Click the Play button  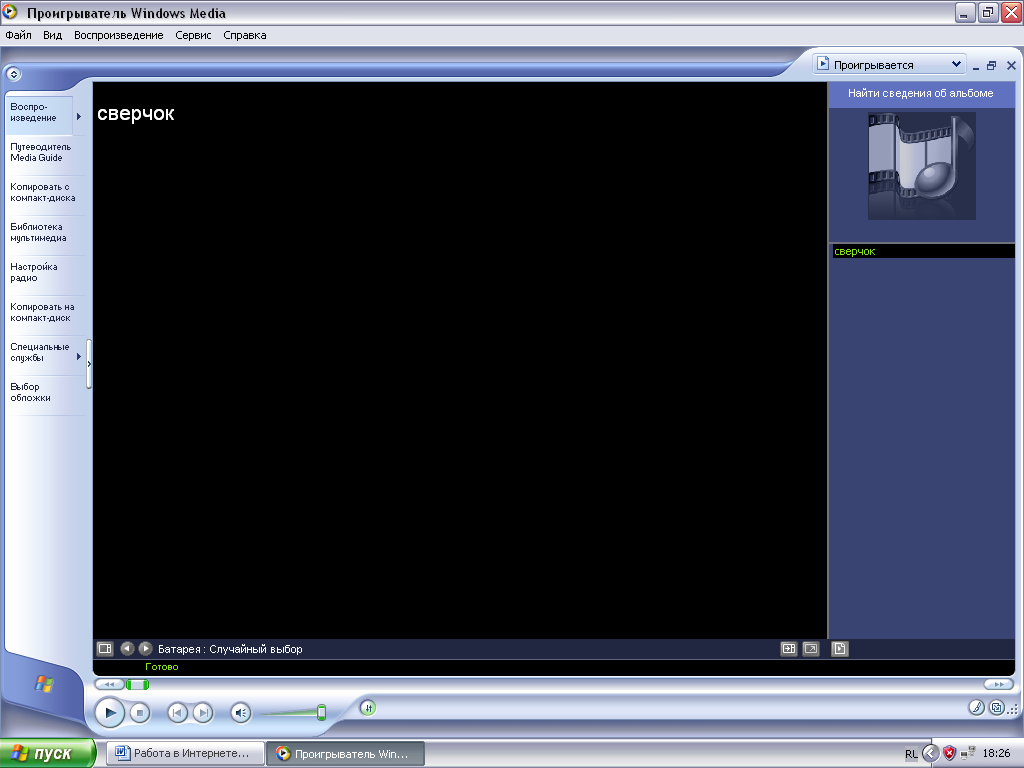pyautogui.click(x=110, y=712)
